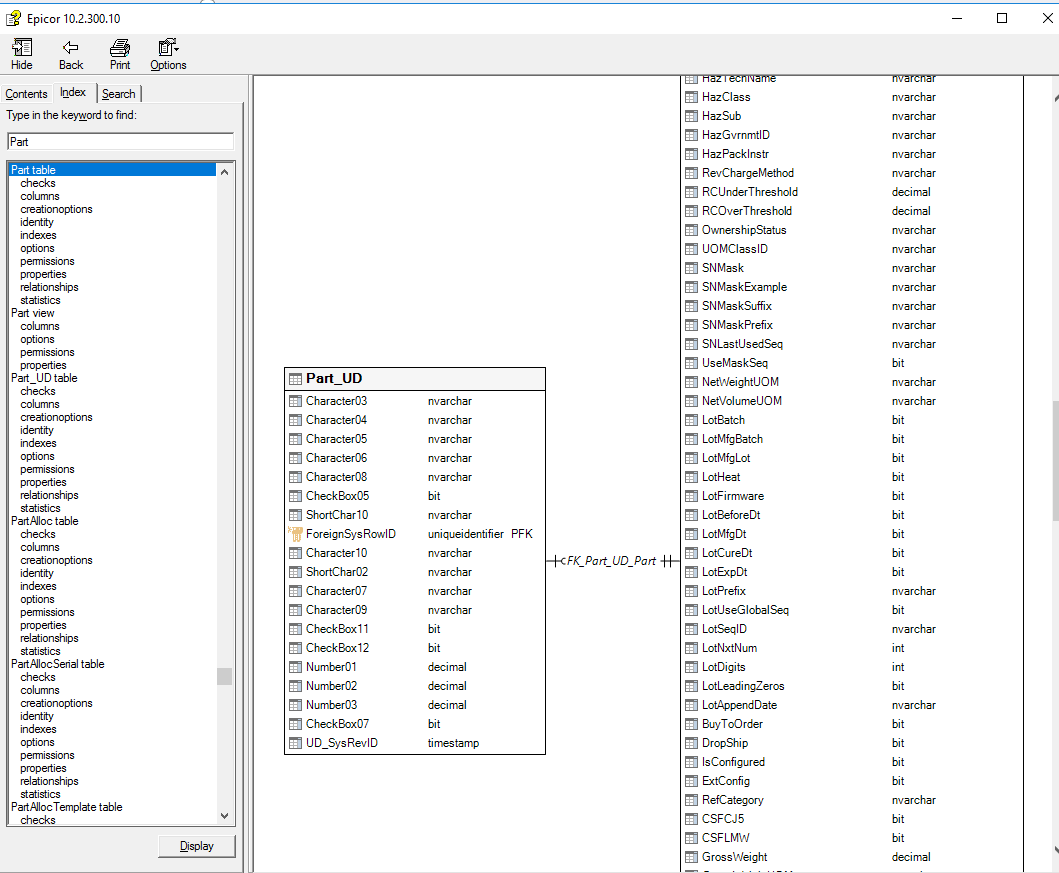Click the column icon beside RevChargeMethod
This screenshot has width=1059, height=873.
coord(691,174)
